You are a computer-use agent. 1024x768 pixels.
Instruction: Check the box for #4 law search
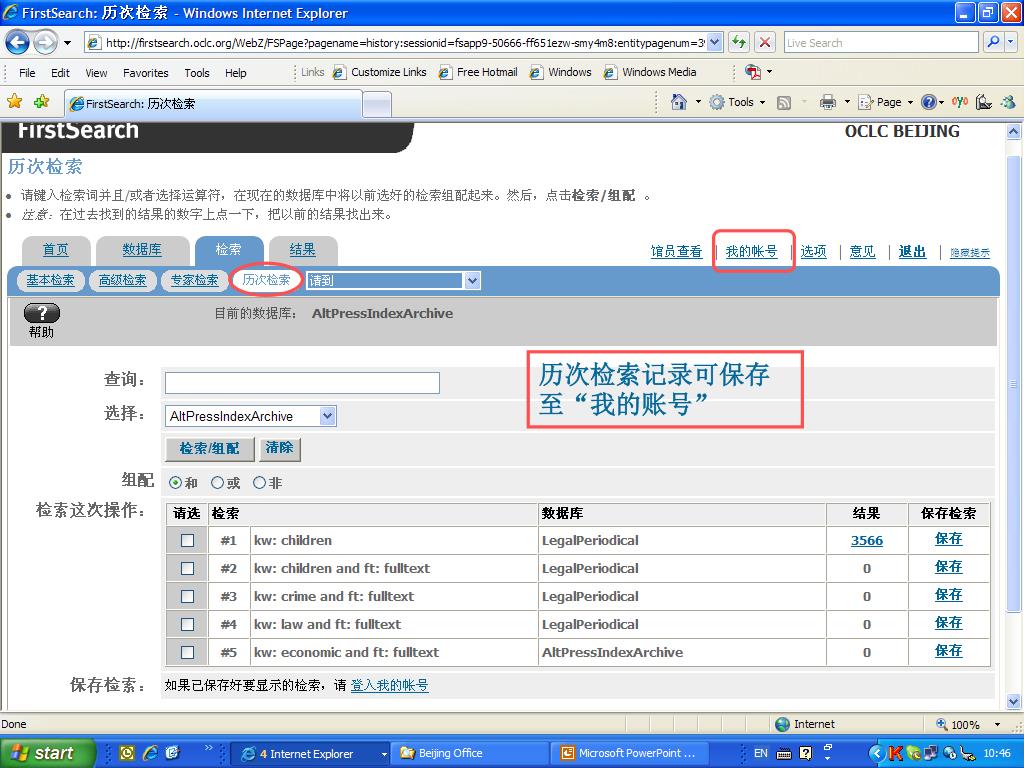187,624
